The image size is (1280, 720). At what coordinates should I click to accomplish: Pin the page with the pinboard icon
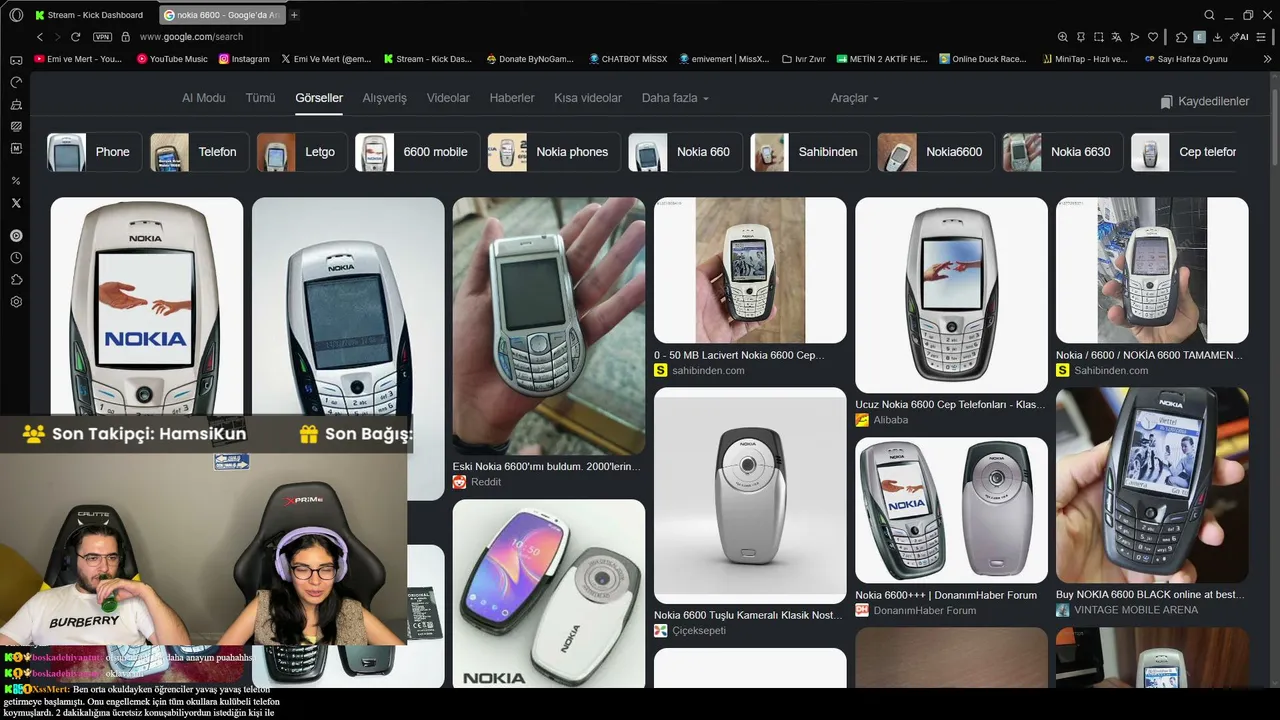pyautogui.click(x=1081, y=37)
